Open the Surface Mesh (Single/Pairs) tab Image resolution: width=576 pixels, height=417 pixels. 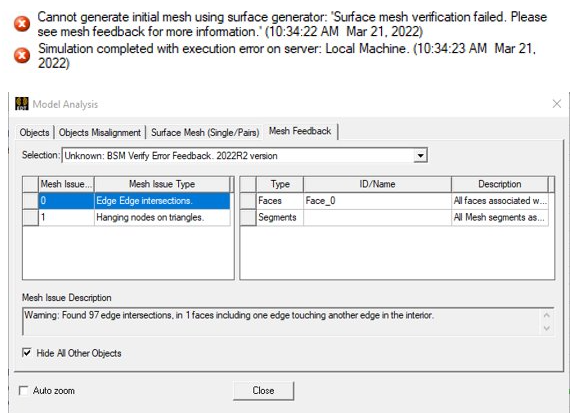(205, 133)
